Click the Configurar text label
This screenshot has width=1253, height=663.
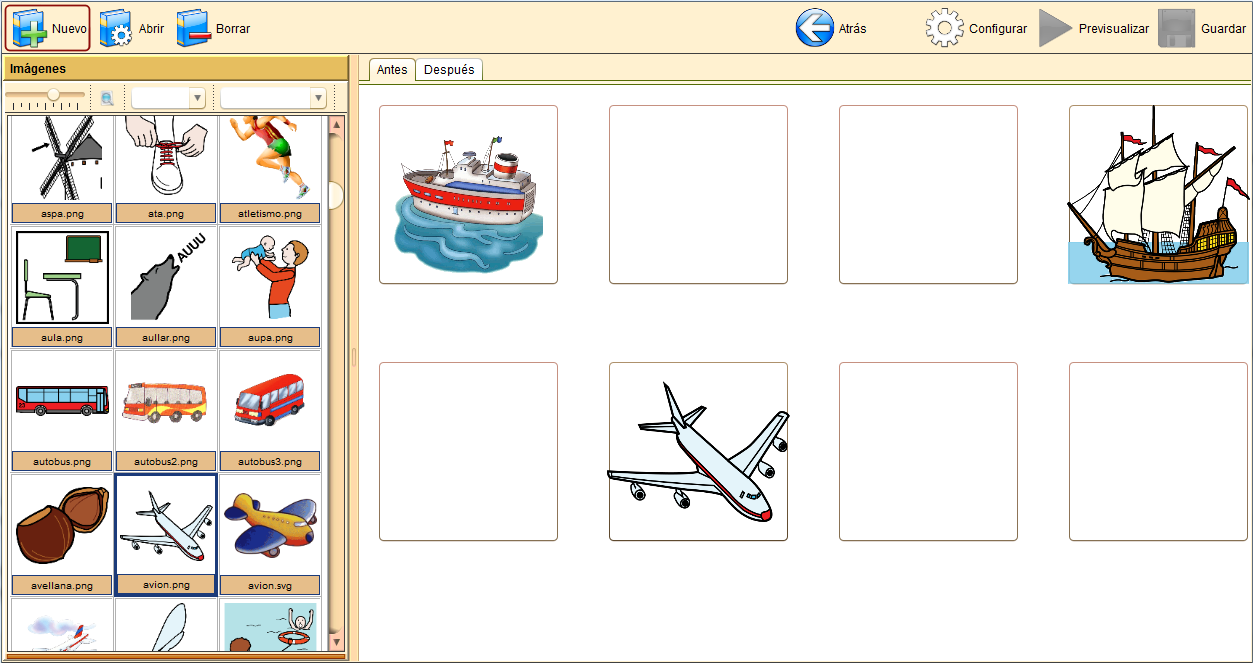[x=998, y=29]
